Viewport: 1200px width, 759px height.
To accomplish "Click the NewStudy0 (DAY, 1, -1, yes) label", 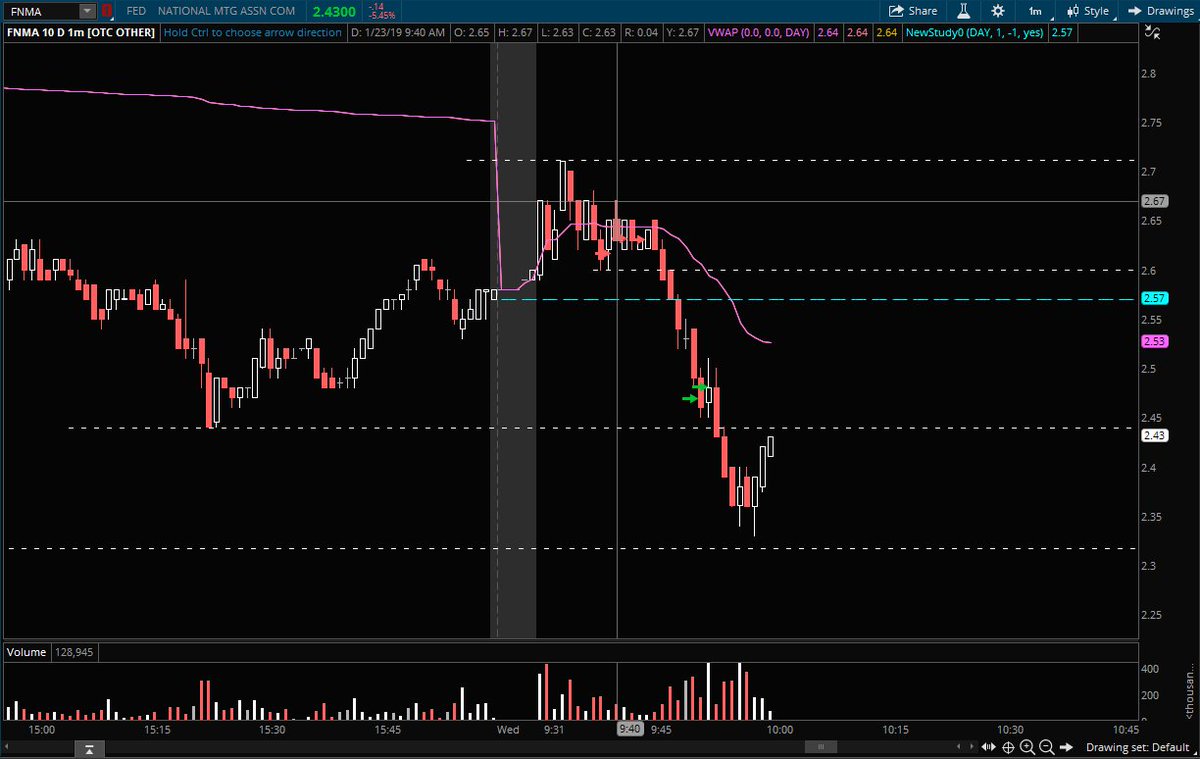I will coord(975,33).
